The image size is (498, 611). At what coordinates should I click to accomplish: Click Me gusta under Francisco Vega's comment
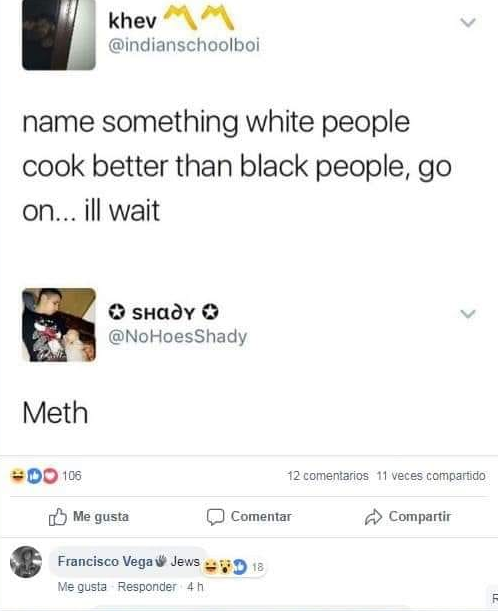pyautogui.click(x=82, y=586)
